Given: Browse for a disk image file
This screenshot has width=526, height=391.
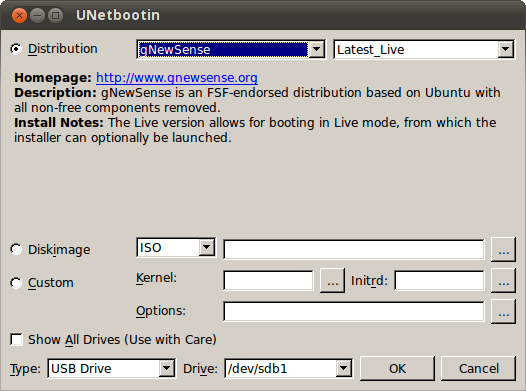Looking at the screenshot, I should pyautogui.click(x=503, y=249).
